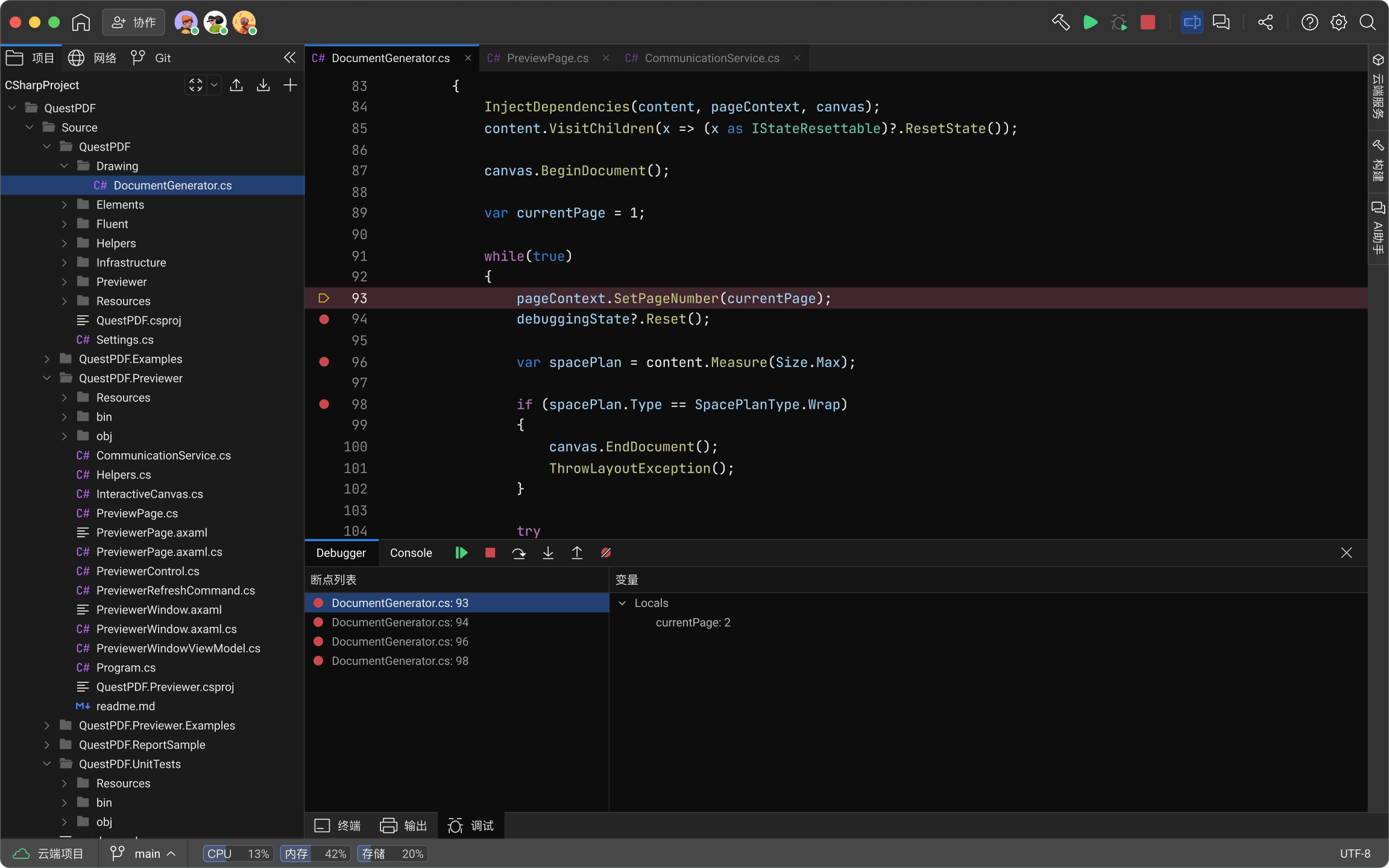The height and width of the screenshot is (868, 1389).
Task: Click the download icon in project header
Action: pyautogui.click(x=263, y=85)
